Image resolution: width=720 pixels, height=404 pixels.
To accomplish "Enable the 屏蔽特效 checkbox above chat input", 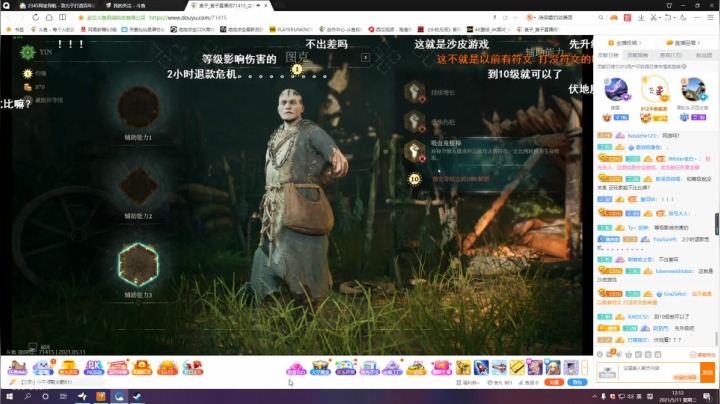I will 693,355.
